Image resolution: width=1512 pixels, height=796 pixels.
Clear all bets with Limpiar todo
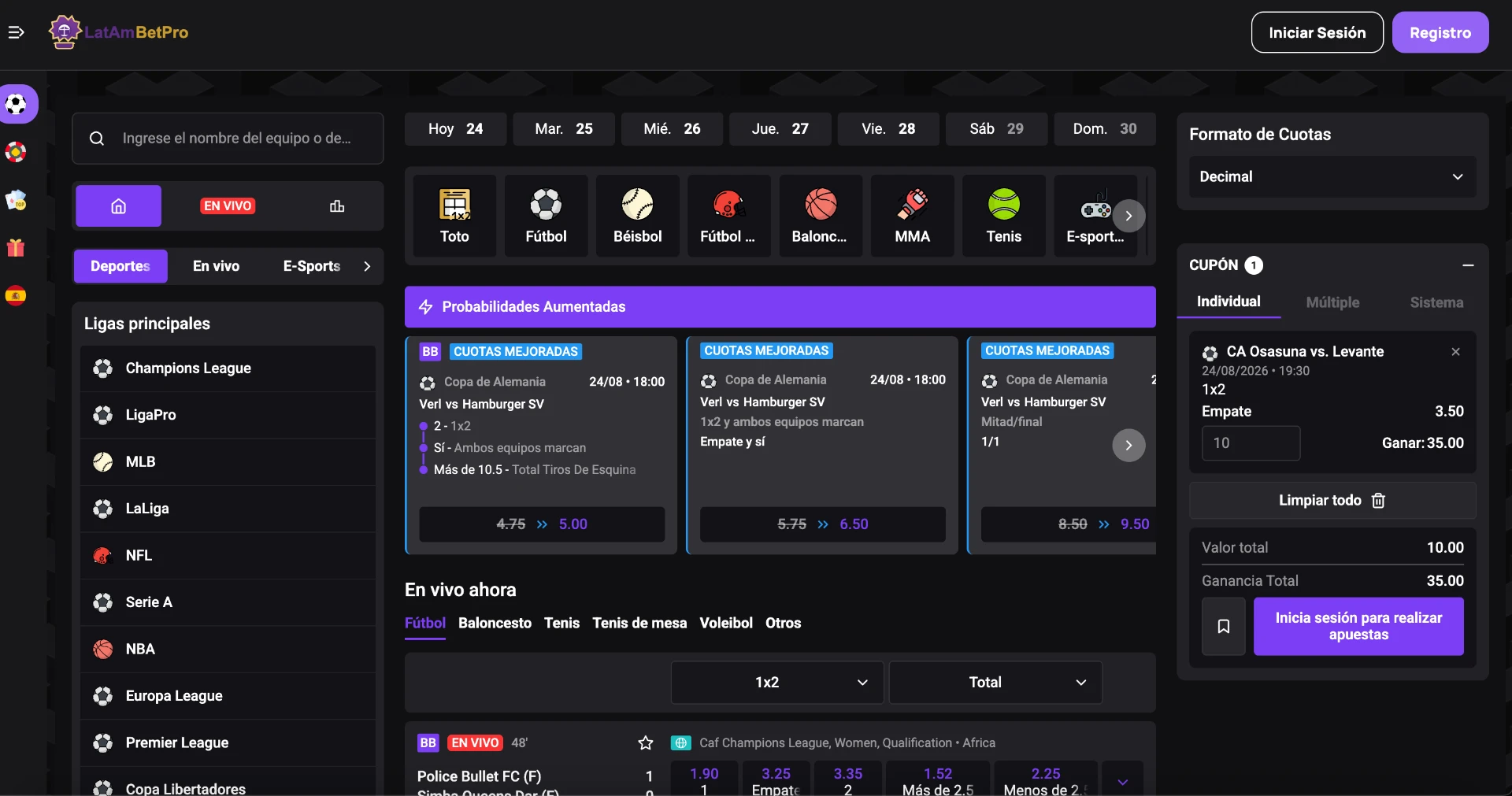(x=1332, y=501)
